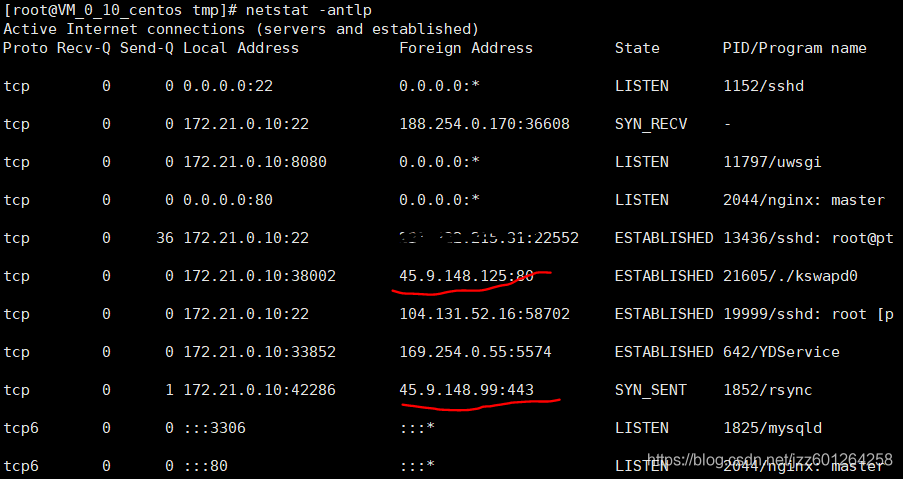Click the Local Address column header

[241, 48]
